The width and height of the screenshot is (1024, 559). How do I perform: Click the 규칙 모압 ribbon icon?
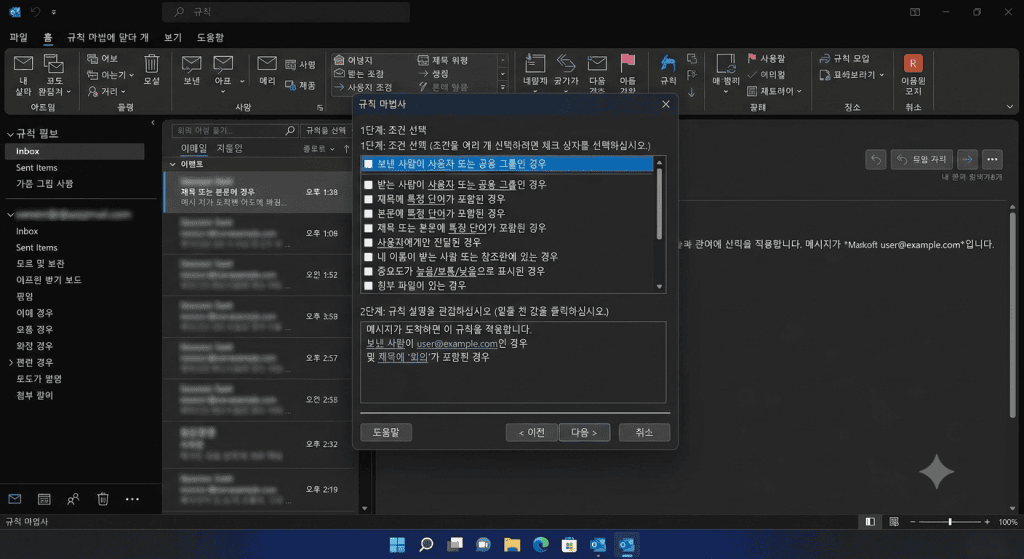[x=825, y=59]
